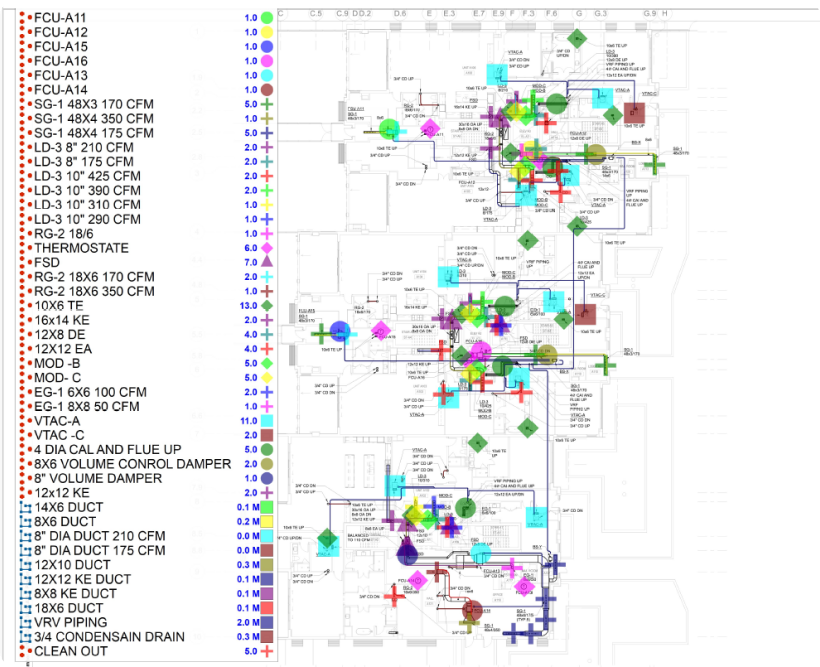820x667 pixels.
Task: Click the red count-dots icon before CLEAN OUT
Action: click(27, 651)
